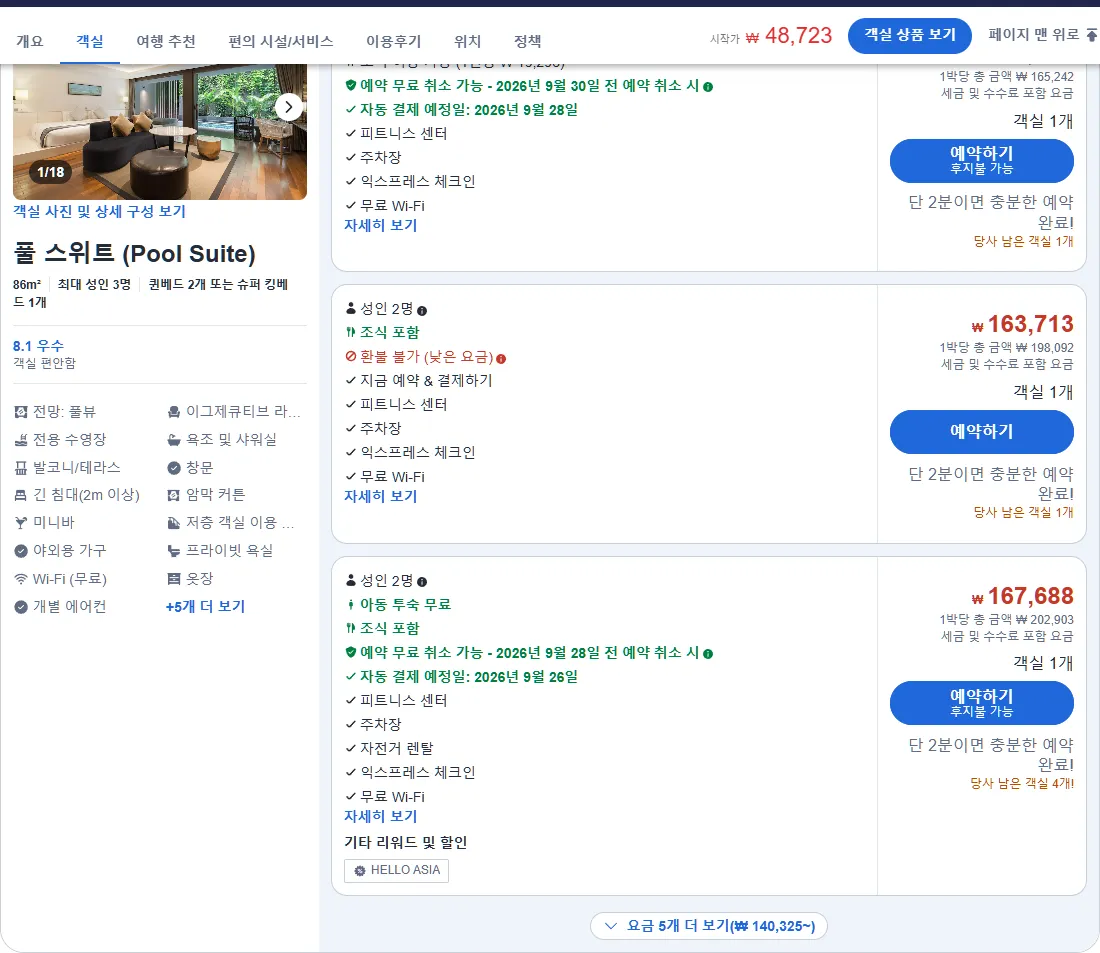Click 발코니/테라스 amenity icon
The width and height of the screenshot is (1100, 953).
[21, 468]
